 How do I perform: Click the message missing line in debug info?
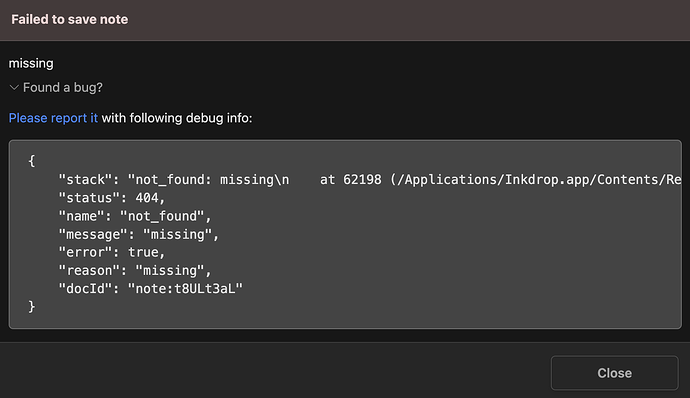[x=139, y=234]
